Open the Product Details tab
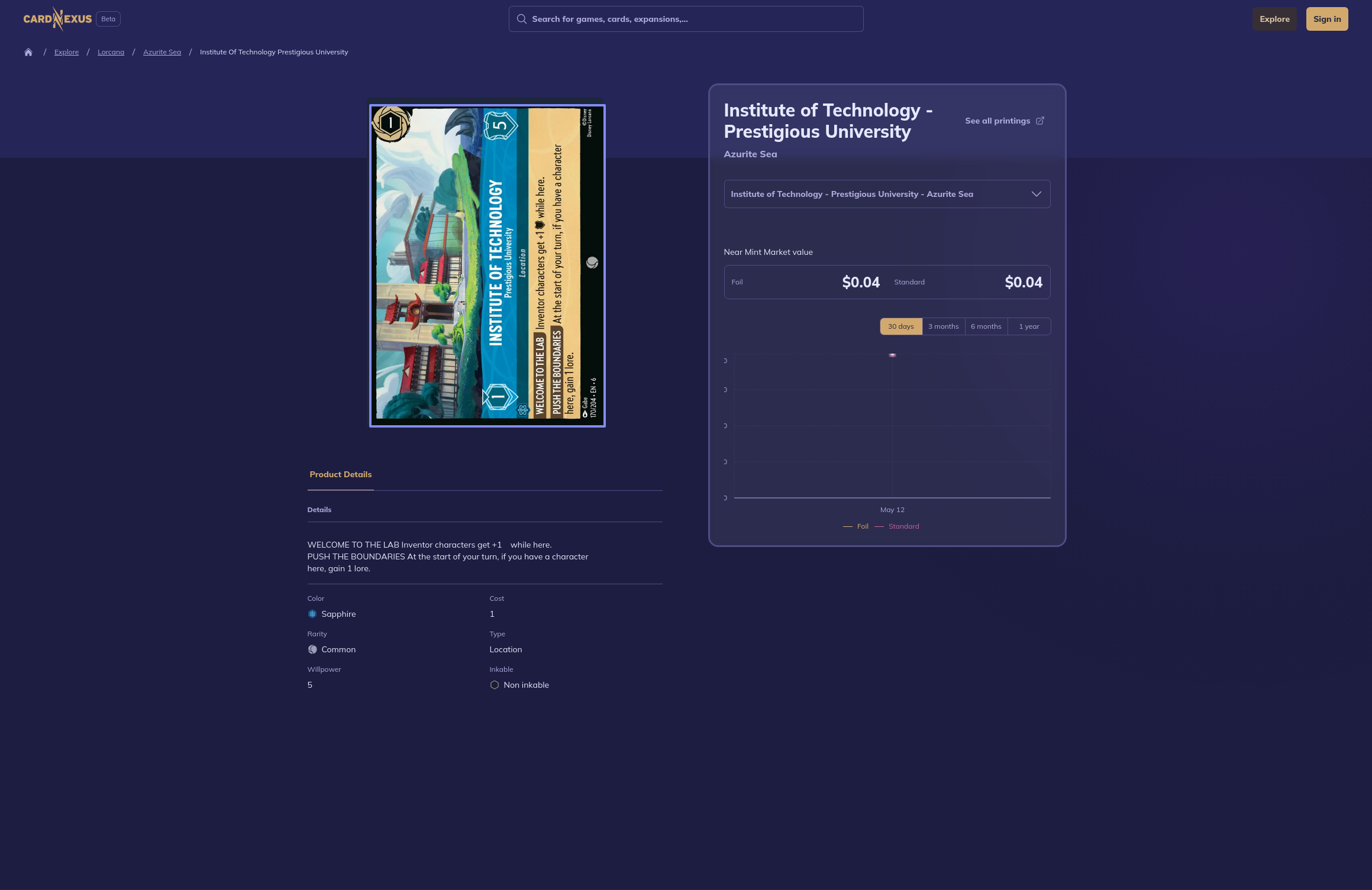The image size is (1372, 890). 340,474
